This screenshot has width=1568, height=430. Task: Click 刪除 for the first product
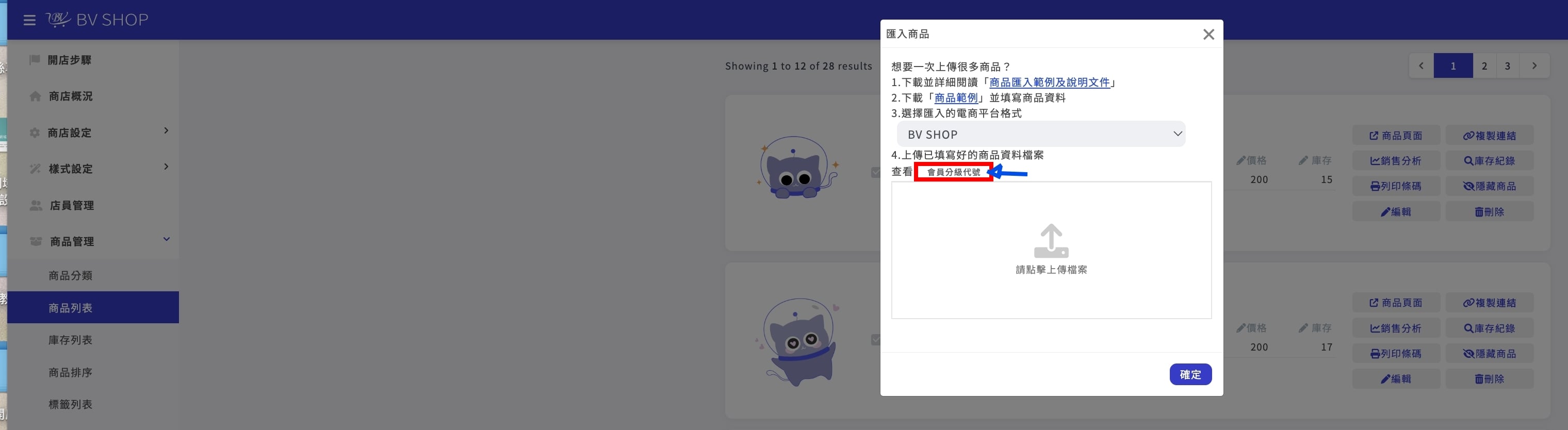tap(1490, 212)
